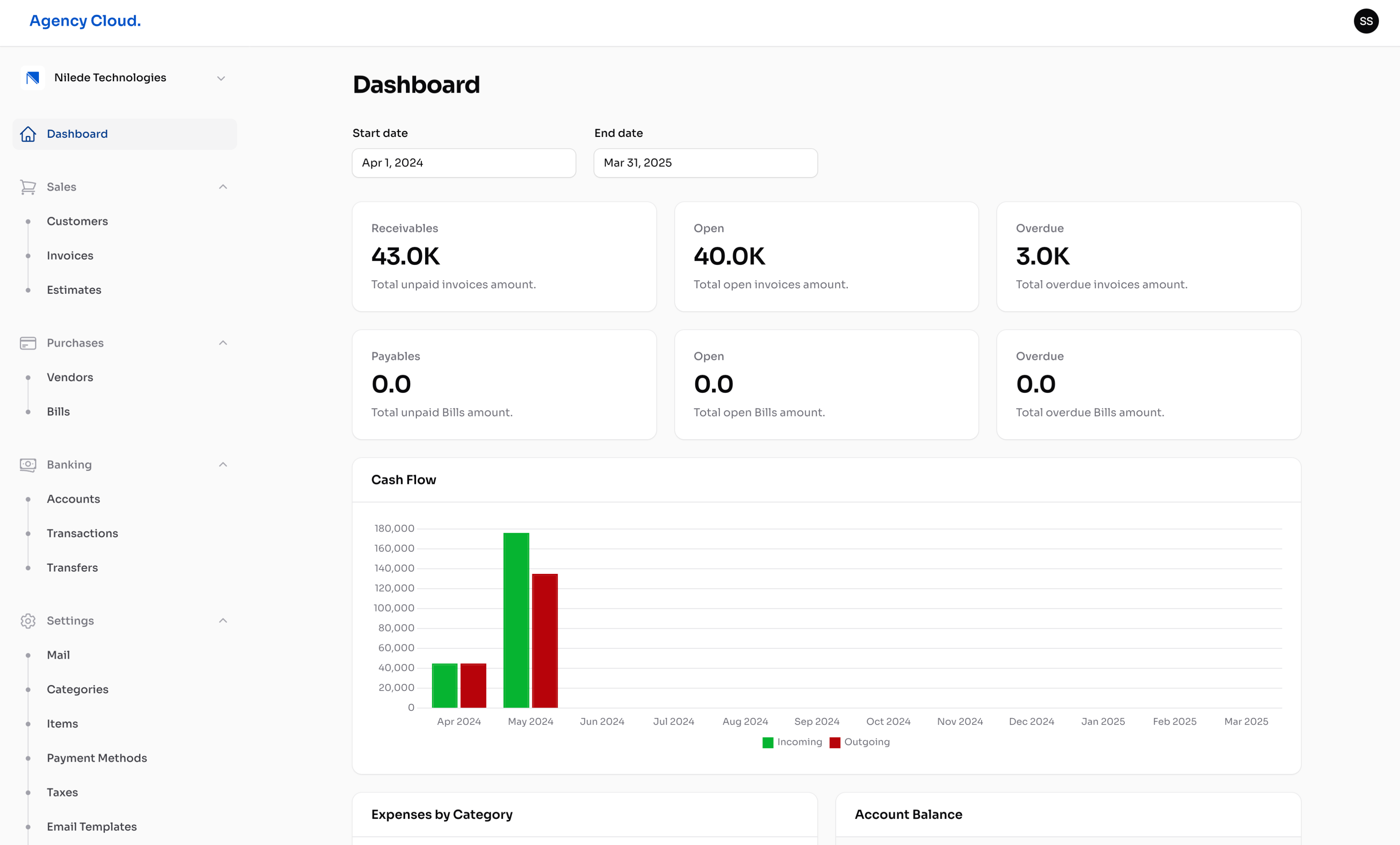Image resolution: width=1400 pixels, height=845 pixels.
Task: Click the Expenses by Category heading
Action: pos(442,815)
